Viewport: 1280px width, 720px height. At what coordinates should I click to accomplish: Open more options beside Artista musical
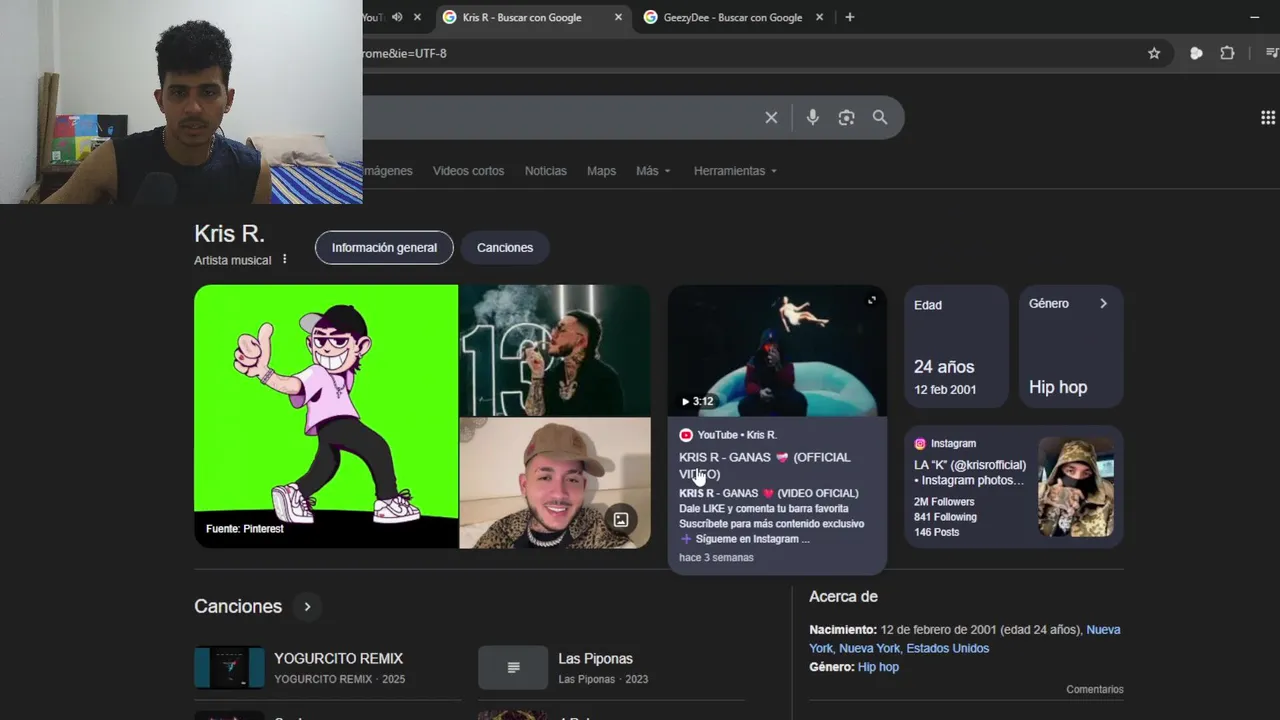pyautogui.click(x=284, y=259)
